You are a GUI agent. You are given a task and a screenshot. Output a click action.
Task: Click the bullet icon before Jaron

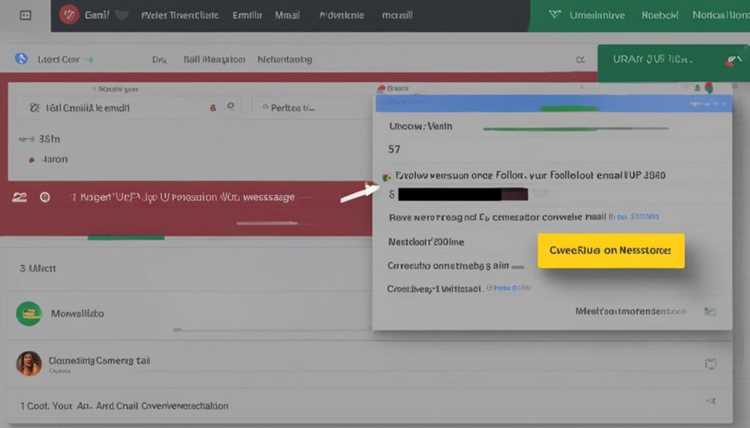(32, 160)
